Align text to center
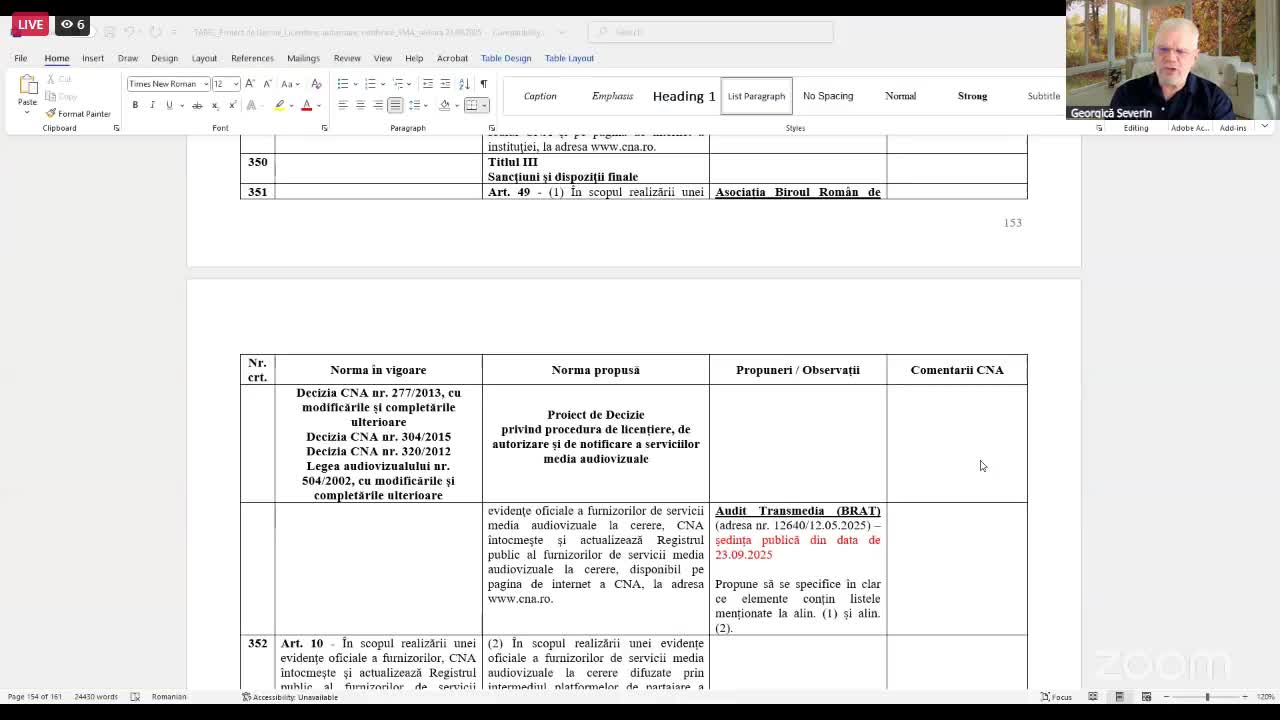The image size is (1280, 720). [360, 105]
